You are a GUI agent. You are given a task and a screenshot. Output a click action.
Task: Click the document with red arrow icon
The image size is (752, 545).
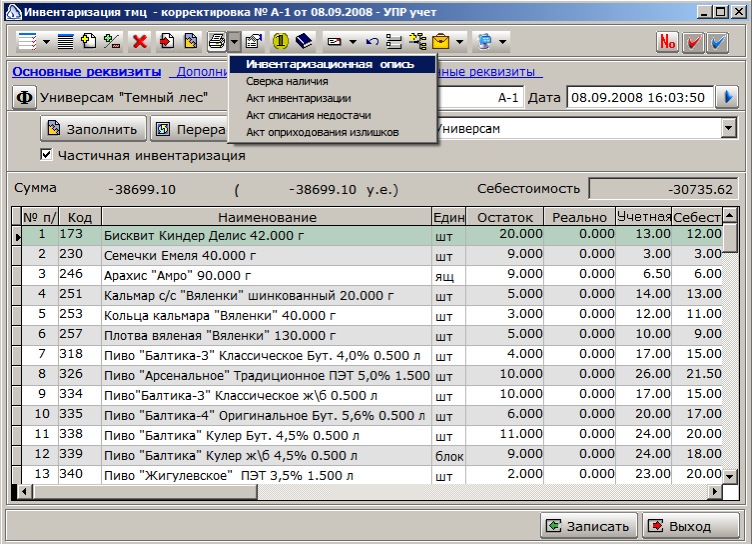pyautogui.click(x=167, y=42)
